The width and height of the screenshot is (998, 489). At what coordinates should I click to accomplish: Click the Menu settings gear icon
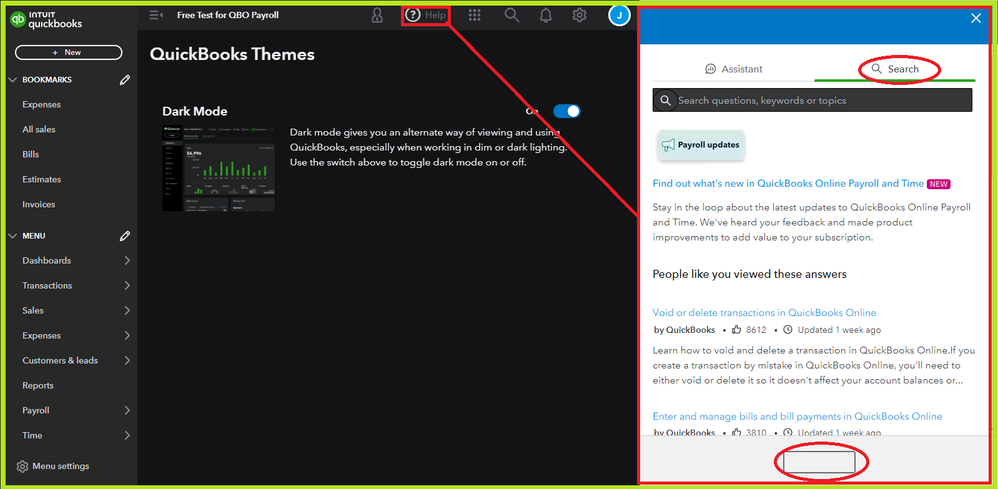click(22, 466)
